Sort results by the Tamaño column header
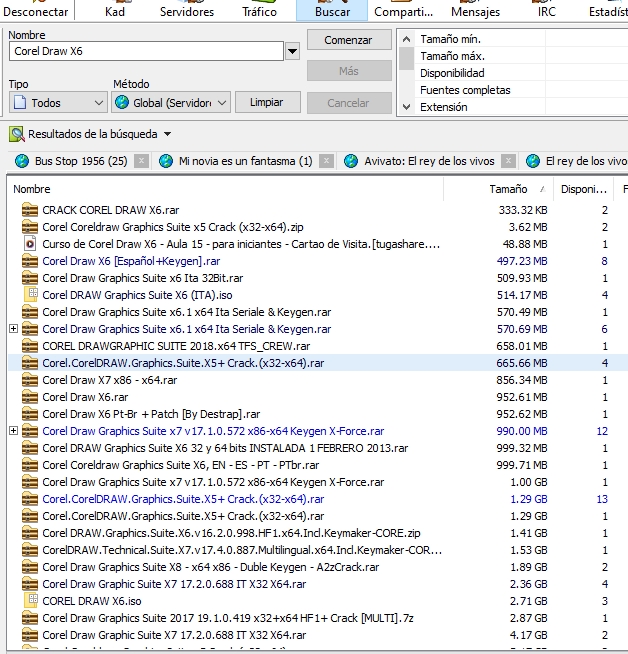The width and height of the screenshot is (628, 654). coord(499,189)
